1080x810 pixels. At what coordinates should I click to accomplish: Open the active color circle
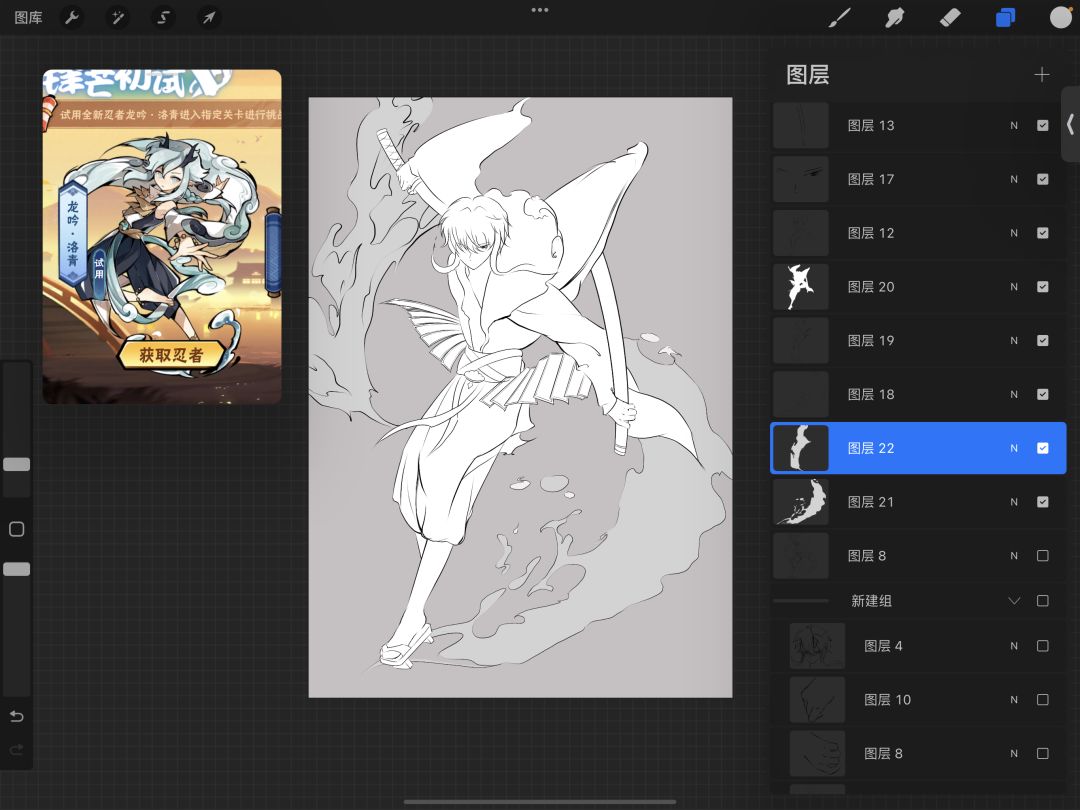(x=1060, y=17)
